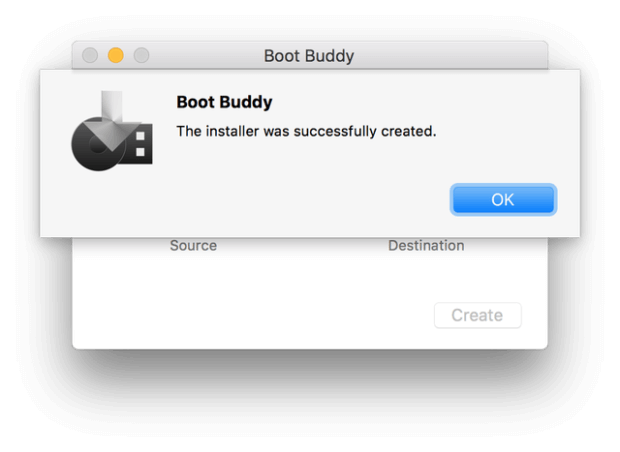Screen dimensions: 620x452
Task: Click the dimmed Create button
Action: (x=477, y=315)
